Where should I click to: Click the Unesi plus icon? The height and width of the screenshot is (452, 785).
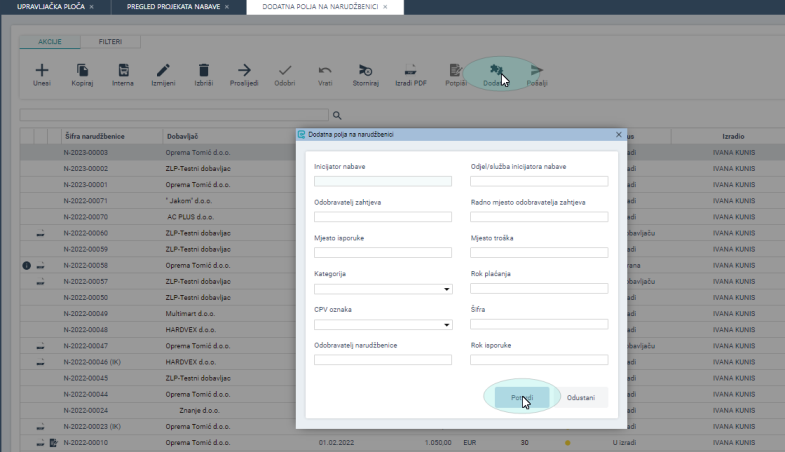tap(42, 70)
